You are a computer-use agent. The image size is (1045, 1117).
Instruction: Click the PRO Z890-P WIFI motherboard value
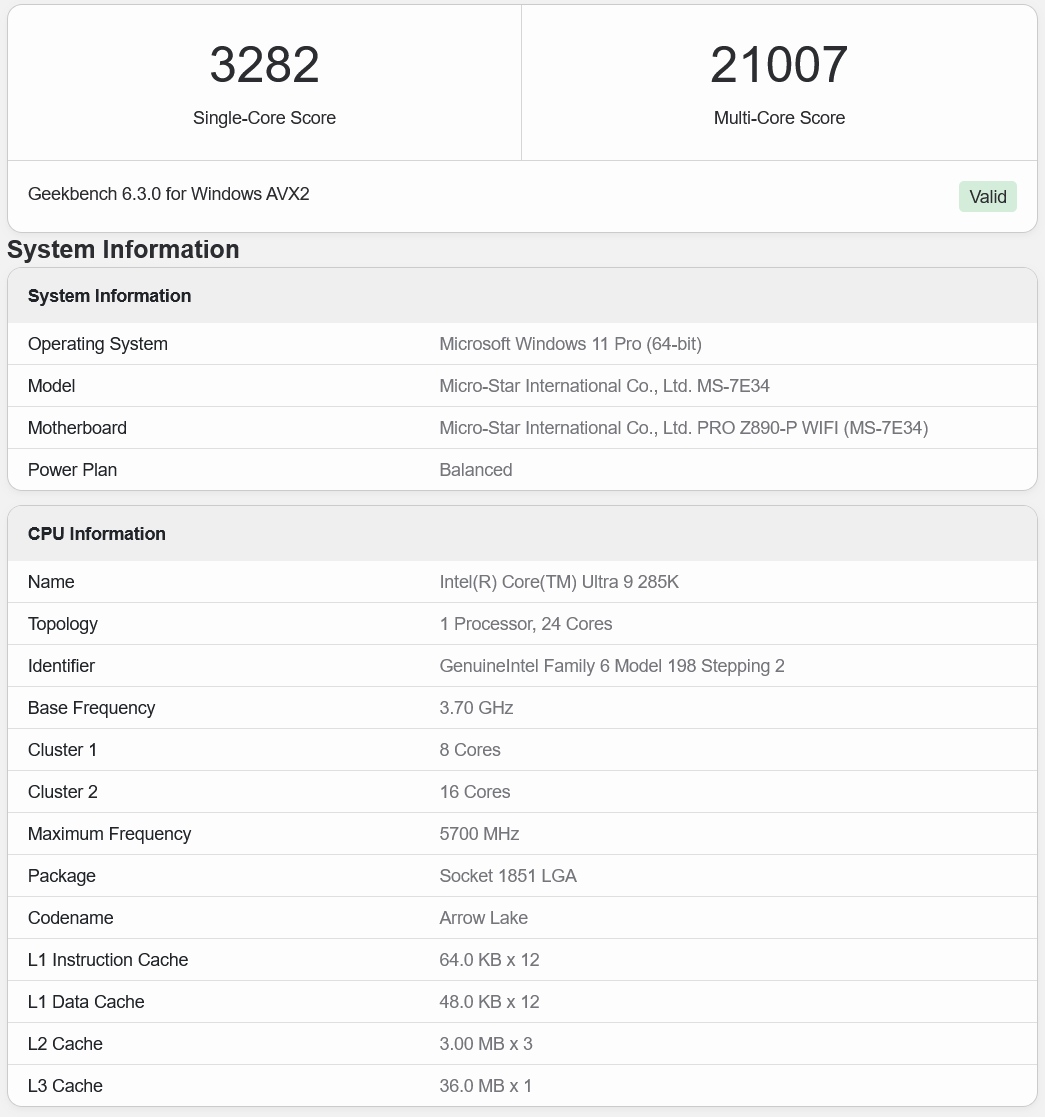tap(683, 428)
